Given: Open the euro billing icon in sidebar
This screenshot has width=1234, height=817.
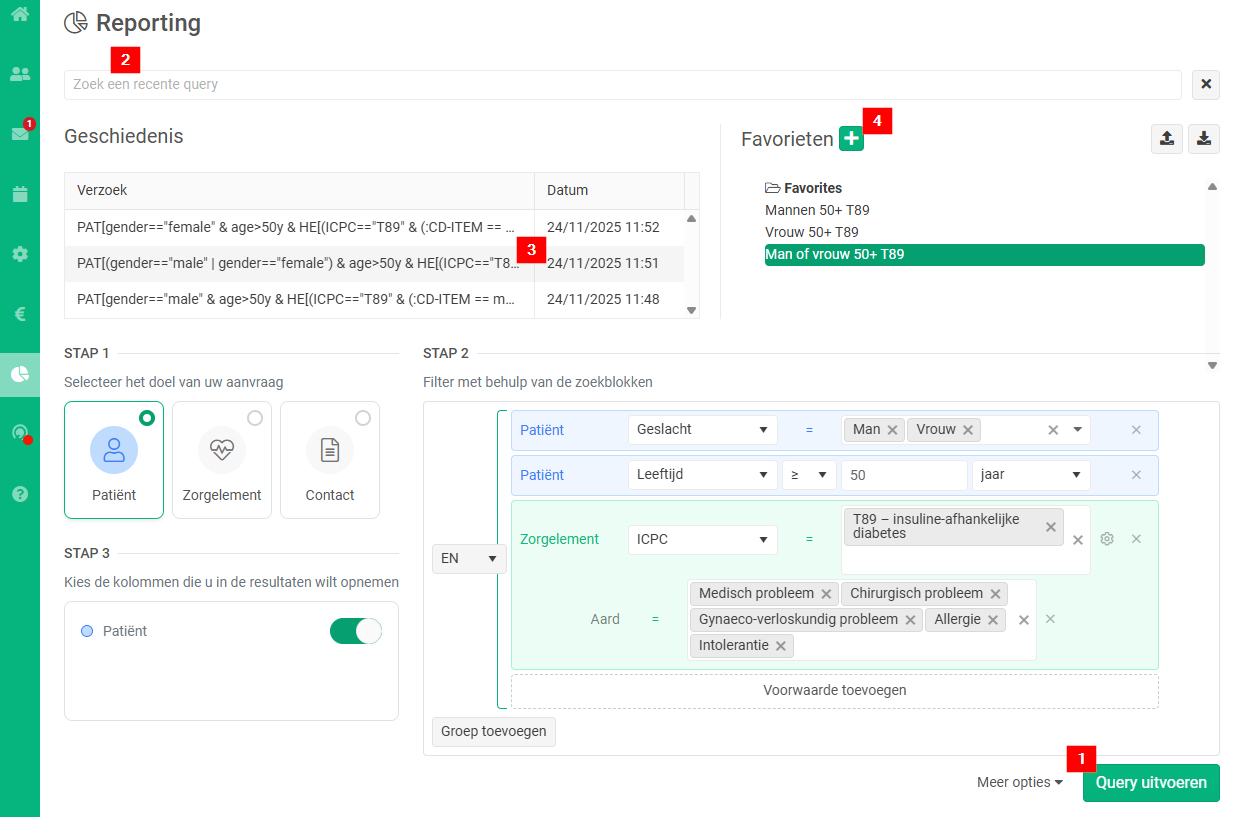Looking at the screenshot, I should click(x=20, y=314).
